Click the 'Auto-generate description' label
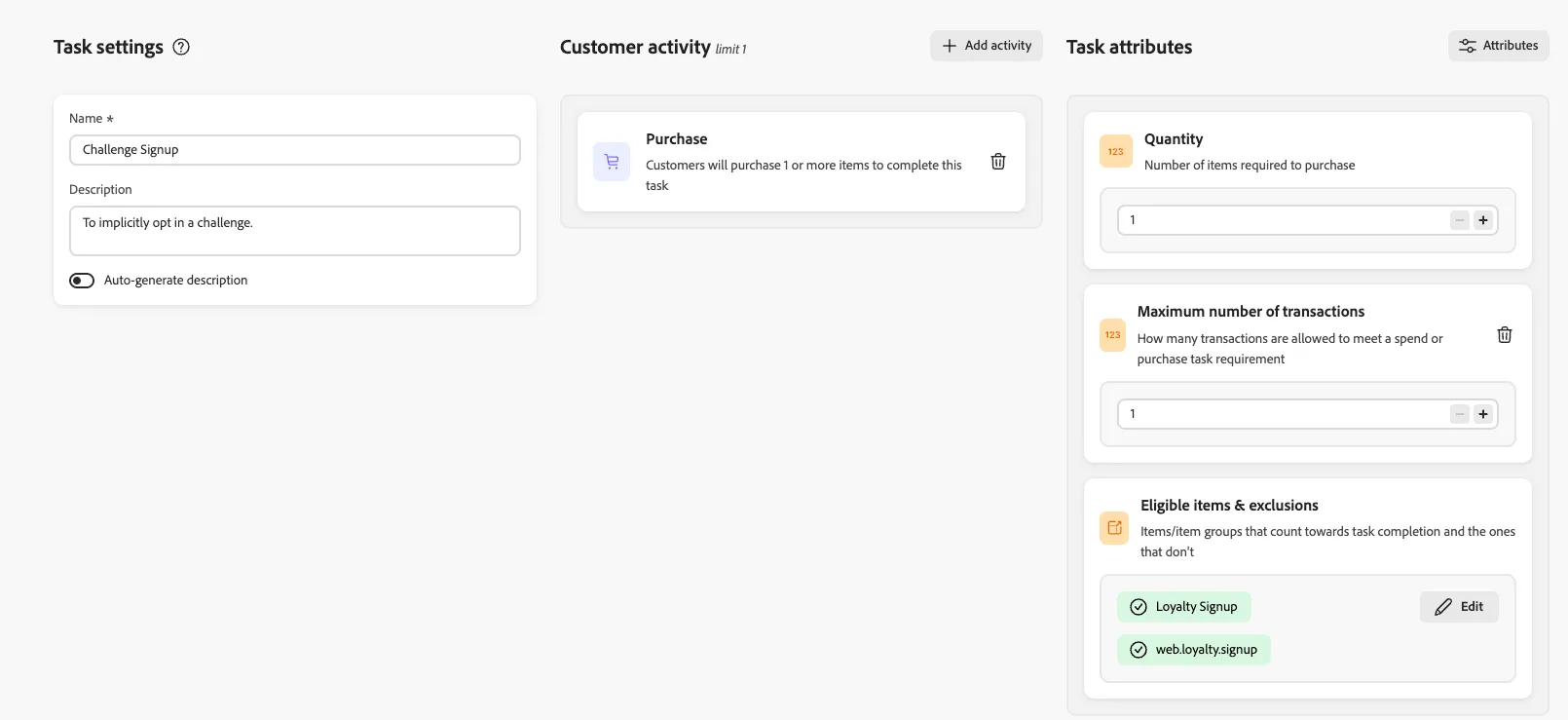1568x720 pixels. [176, 281]
